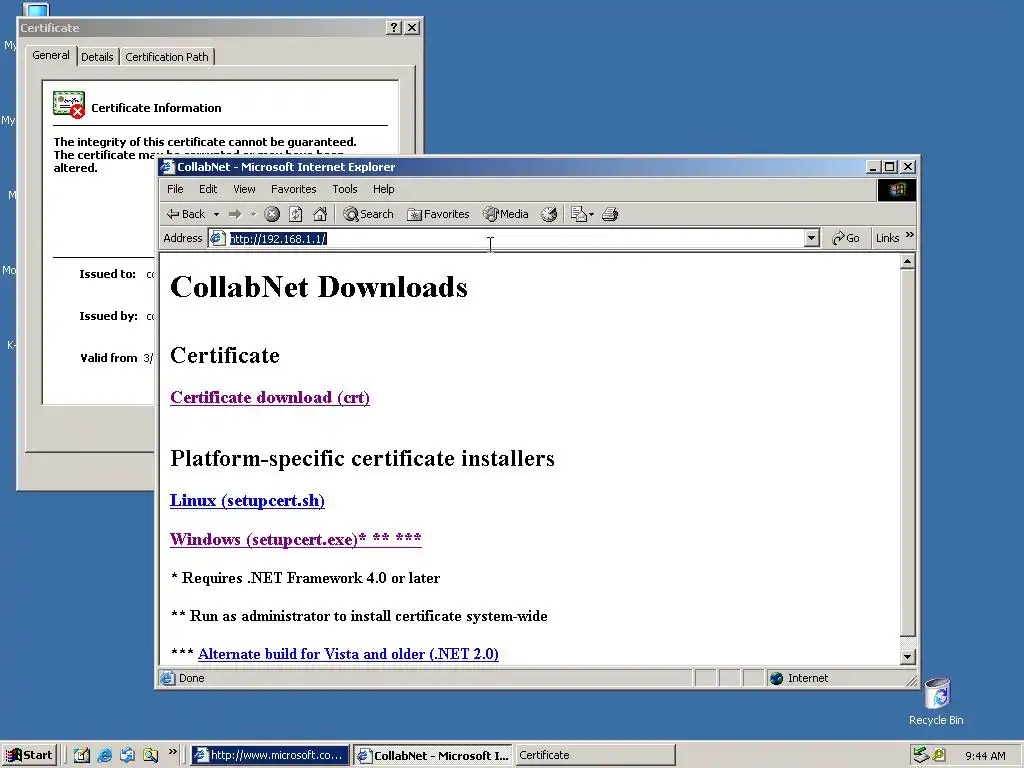Open browsing History with the clock icon
Image resolution: width=1024 pixels, height=768 pixels.
coord(550,214)
